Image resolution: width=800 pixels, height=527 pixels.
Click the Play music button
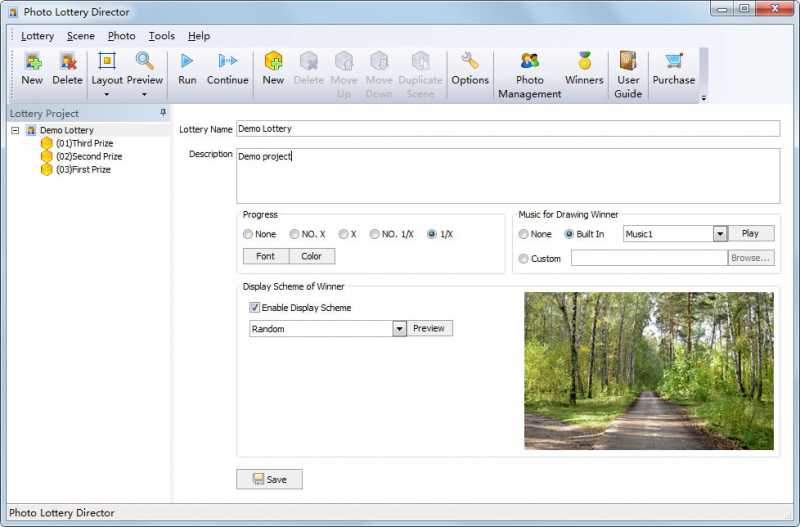tap(750, 233)
